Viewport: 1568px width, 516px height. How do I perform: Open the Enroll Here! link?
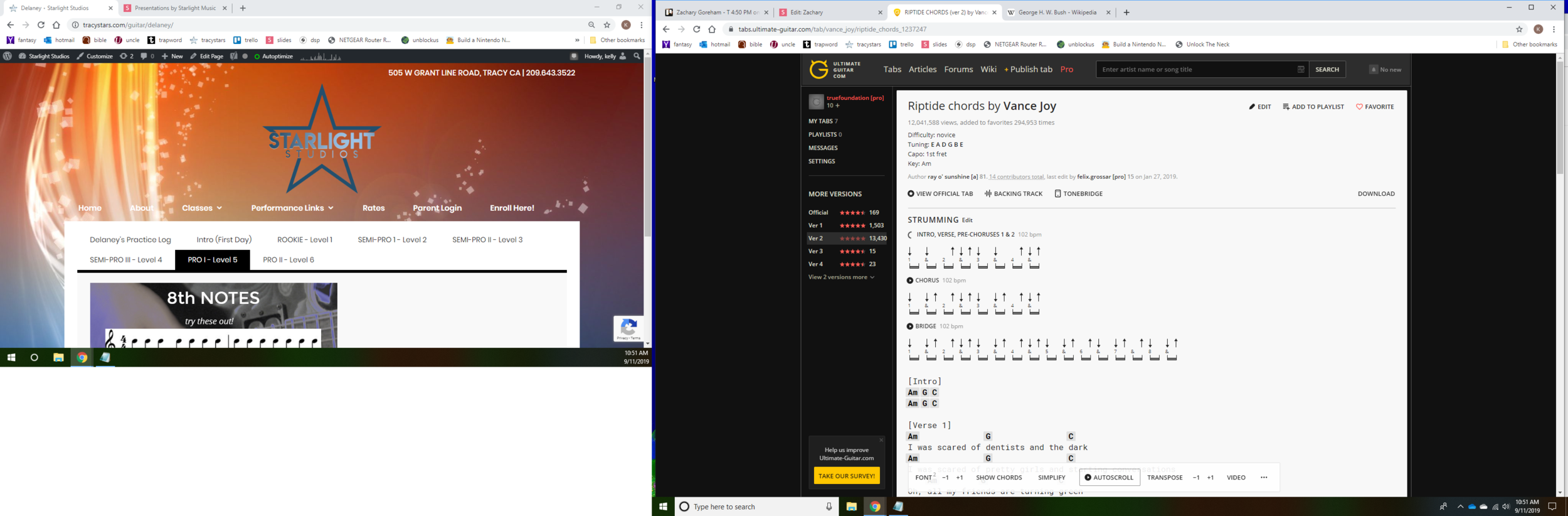coord(512,208)
